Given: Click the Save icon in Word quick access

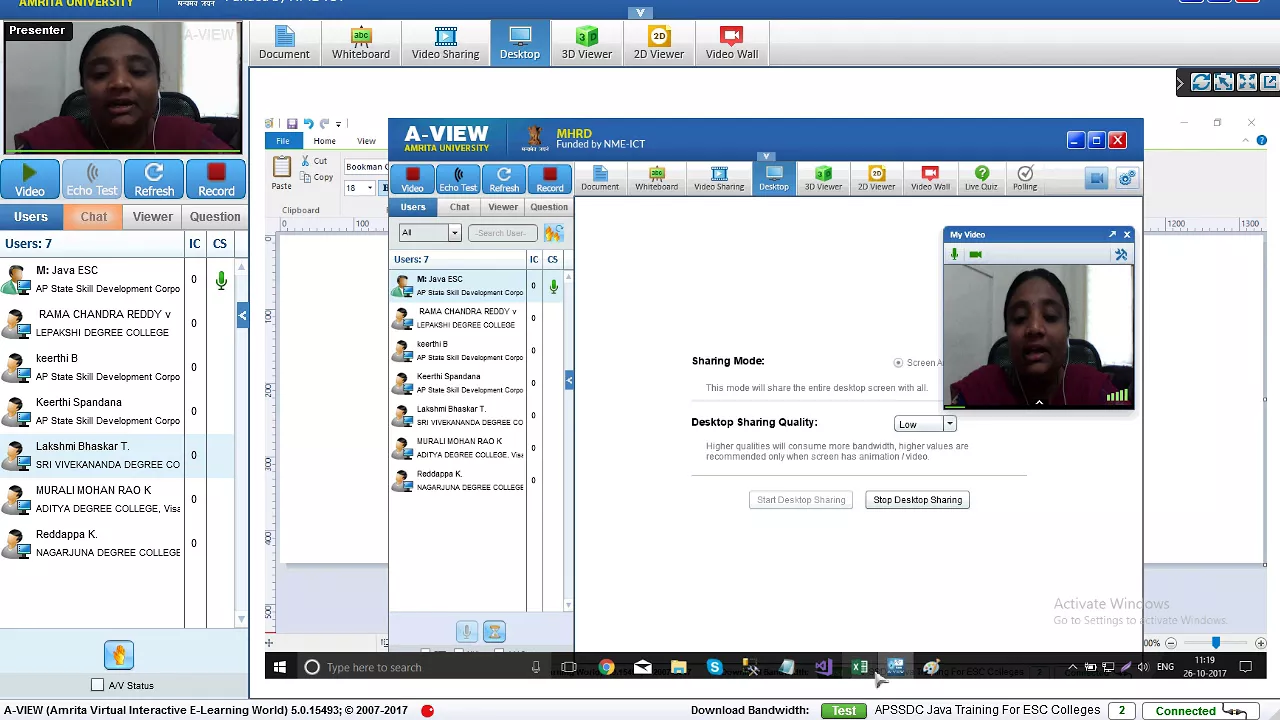Looking at the screenshot, I should click(x=291, y=124).
